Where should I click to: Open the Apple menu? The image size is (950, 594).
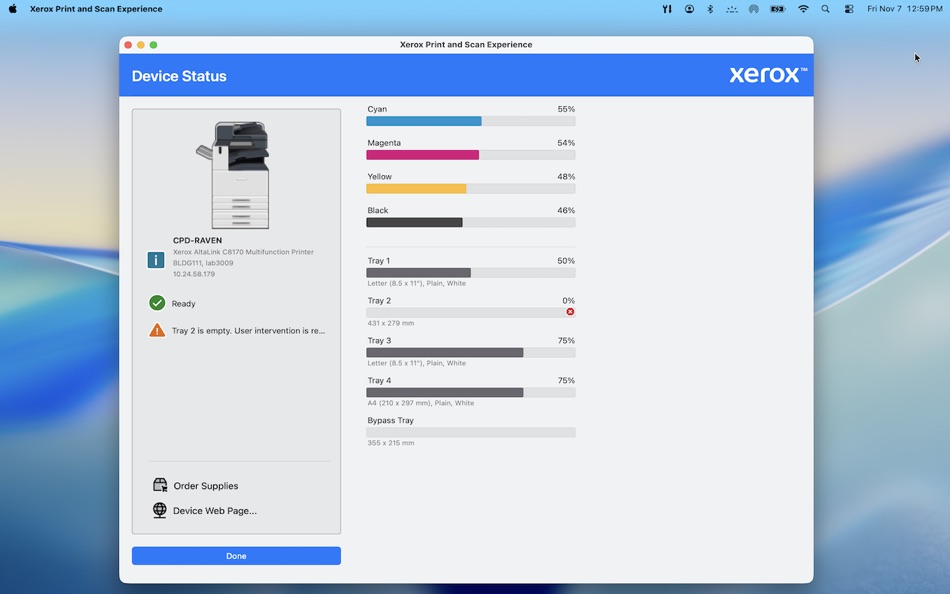[x=11, y=8]
